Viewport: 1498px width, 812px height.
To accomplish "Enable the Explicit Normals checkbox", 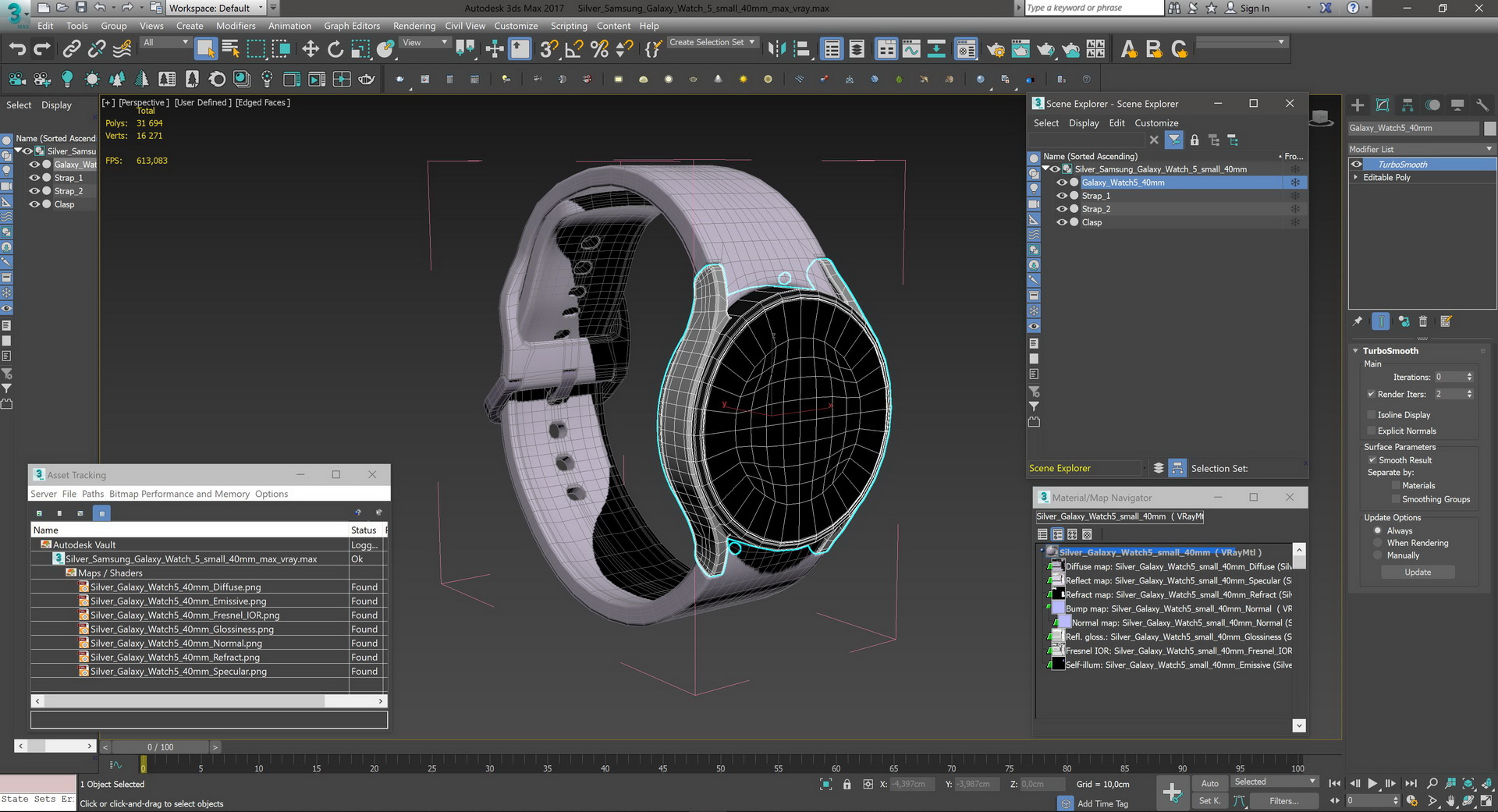I will [1371, 431].
